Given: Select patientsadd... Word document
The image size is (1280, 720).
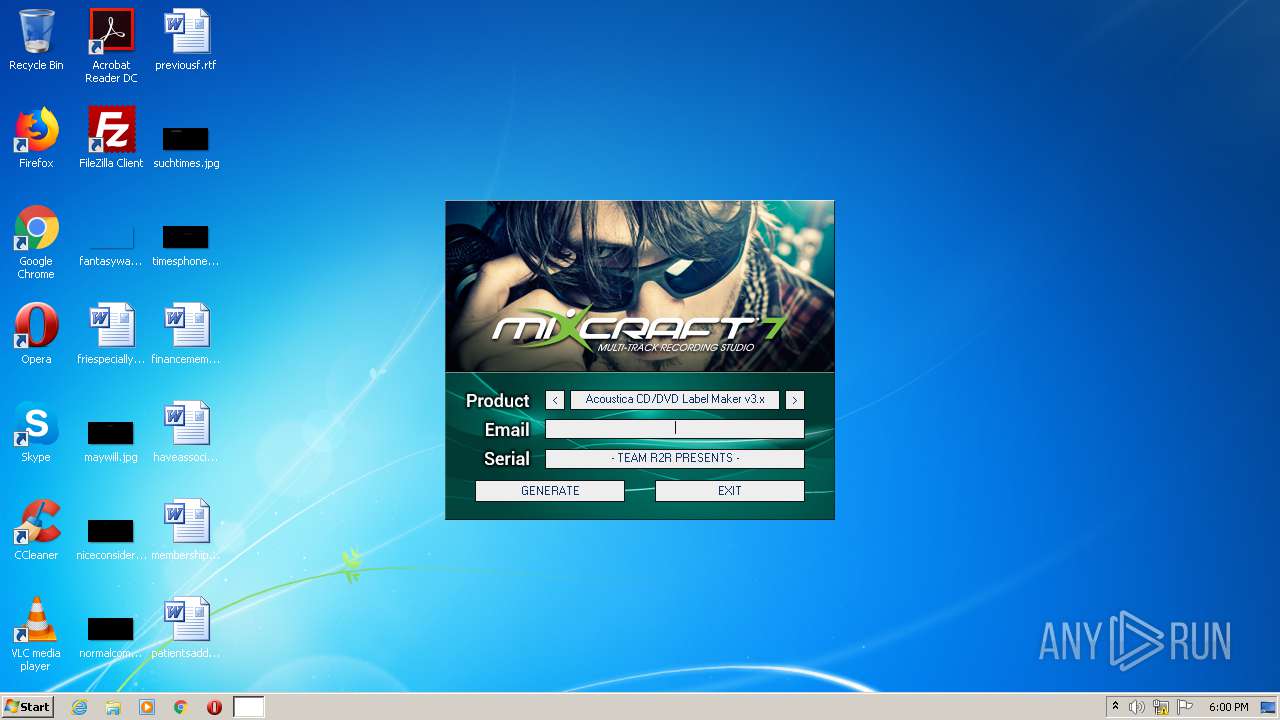Looking at the screenshot, I should point(186,628).
